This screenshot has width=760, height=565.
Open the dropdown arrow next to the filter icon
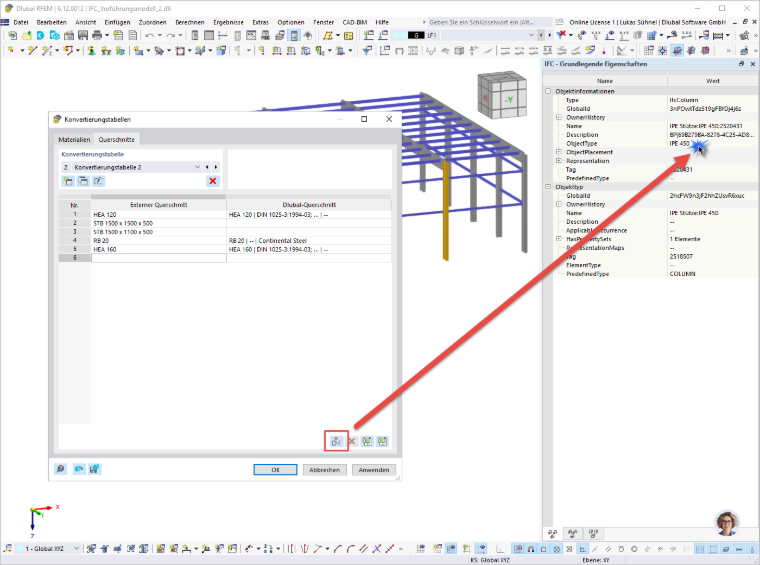pyautogui.click(x=570, y=35)
